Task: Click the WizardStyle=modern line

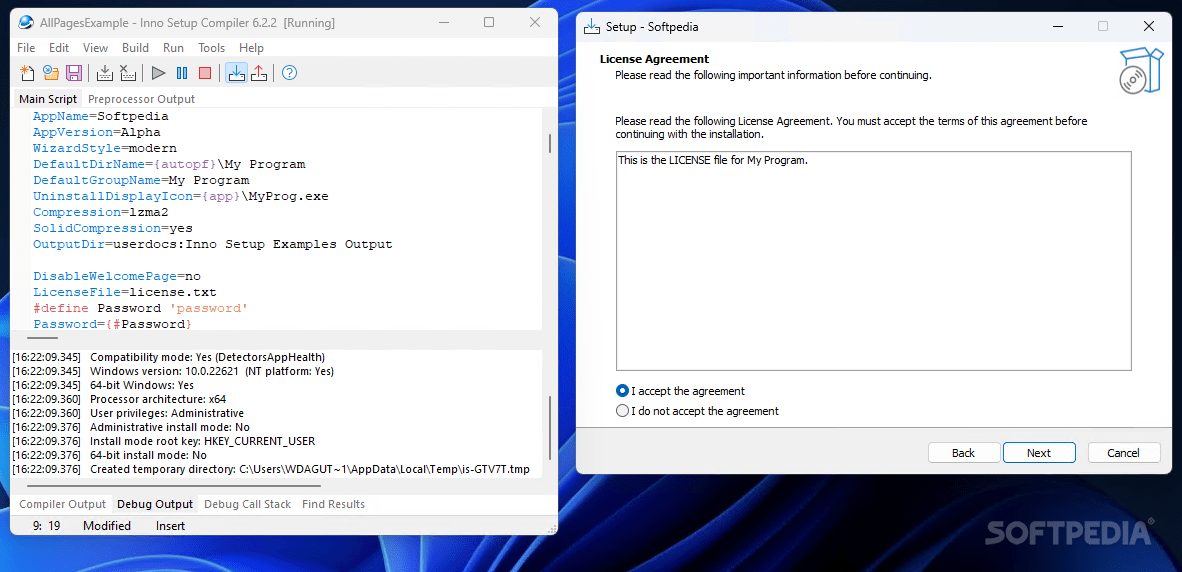Action: coord(105,148)
